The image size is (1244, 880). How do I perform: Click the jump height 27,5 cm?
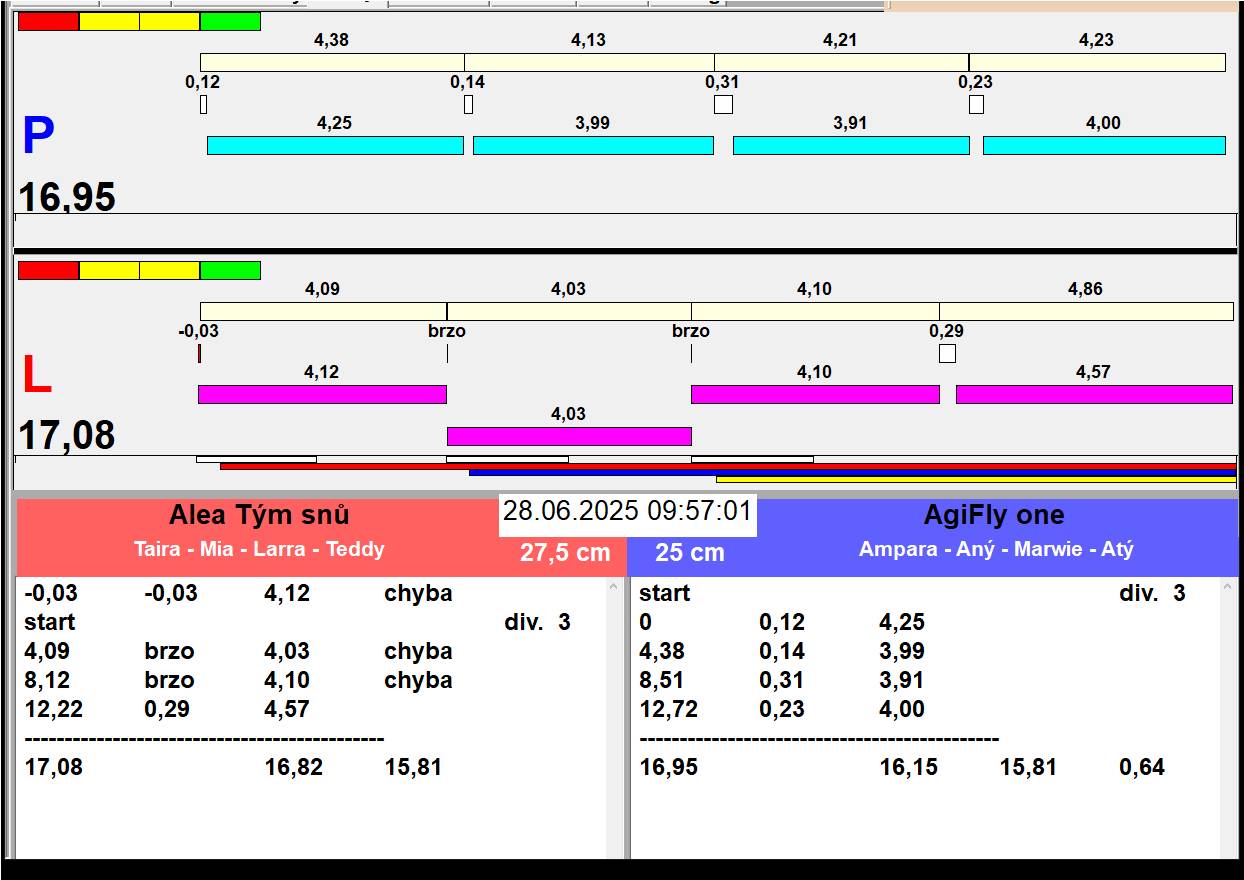point(565,553)
